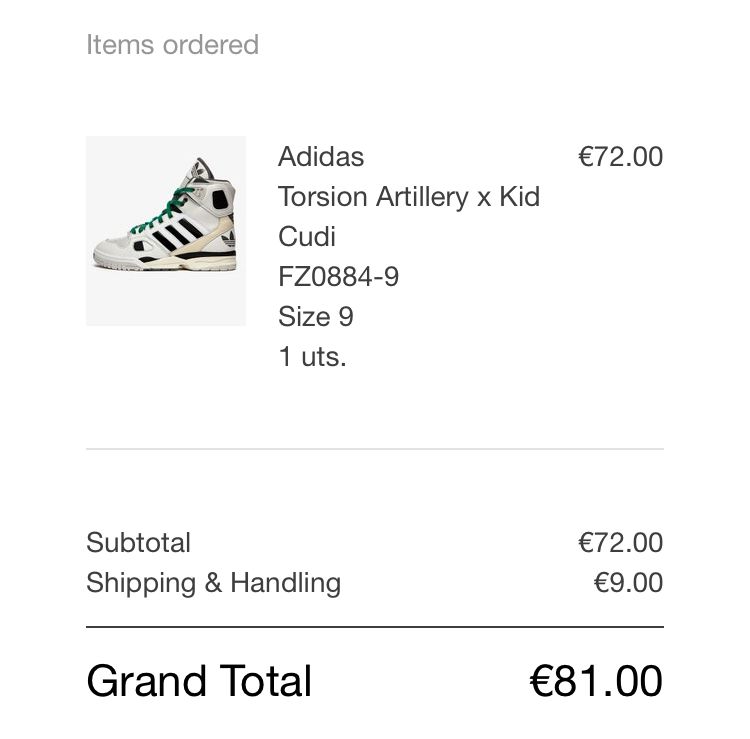Select the product code FZ0884-9
Image resolution: width=750 pixels, height=739 pixels.
coord(338,277)
